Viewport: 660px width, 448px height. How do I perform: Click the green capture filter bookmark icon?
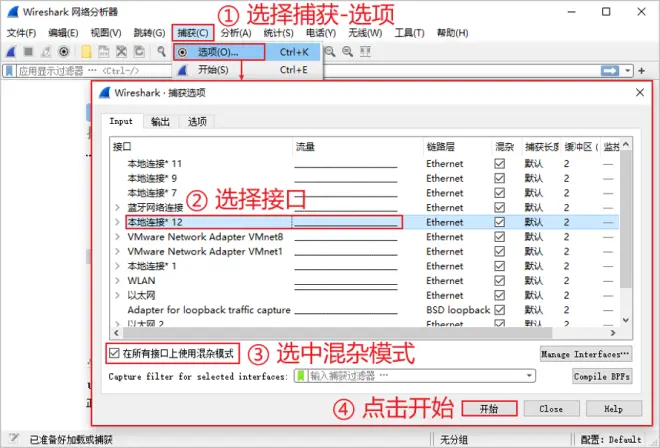point(301,376)
